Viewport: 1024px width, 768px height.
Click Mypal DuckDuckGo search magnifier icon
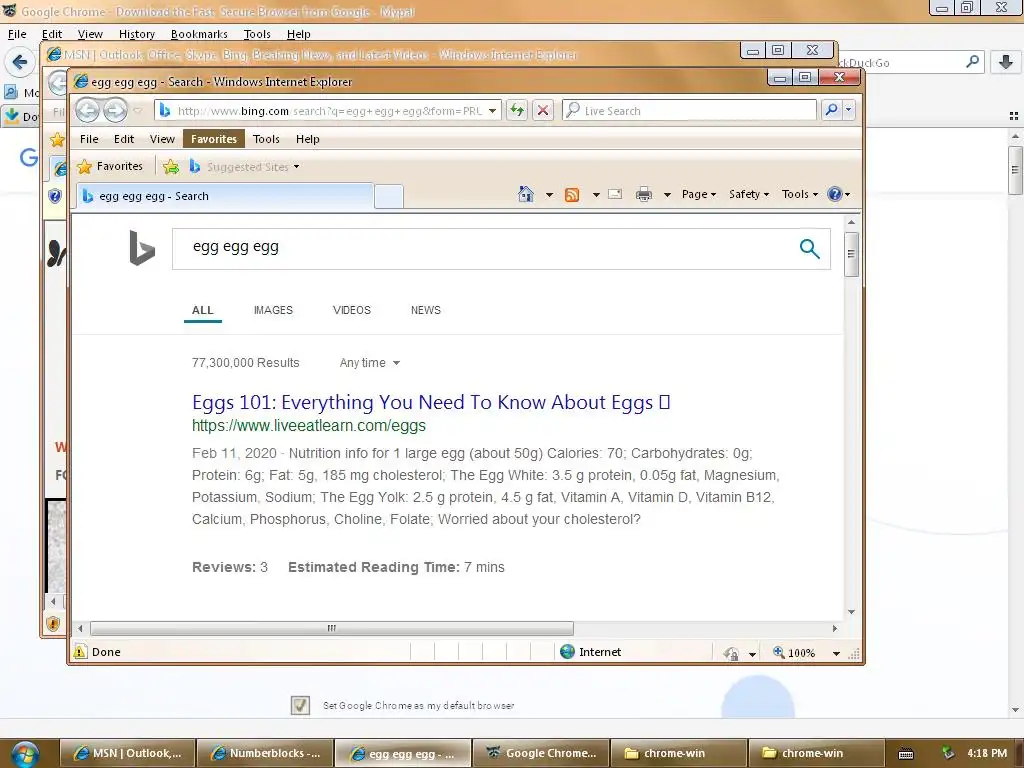pyautogui.click(x=972, y=62)
